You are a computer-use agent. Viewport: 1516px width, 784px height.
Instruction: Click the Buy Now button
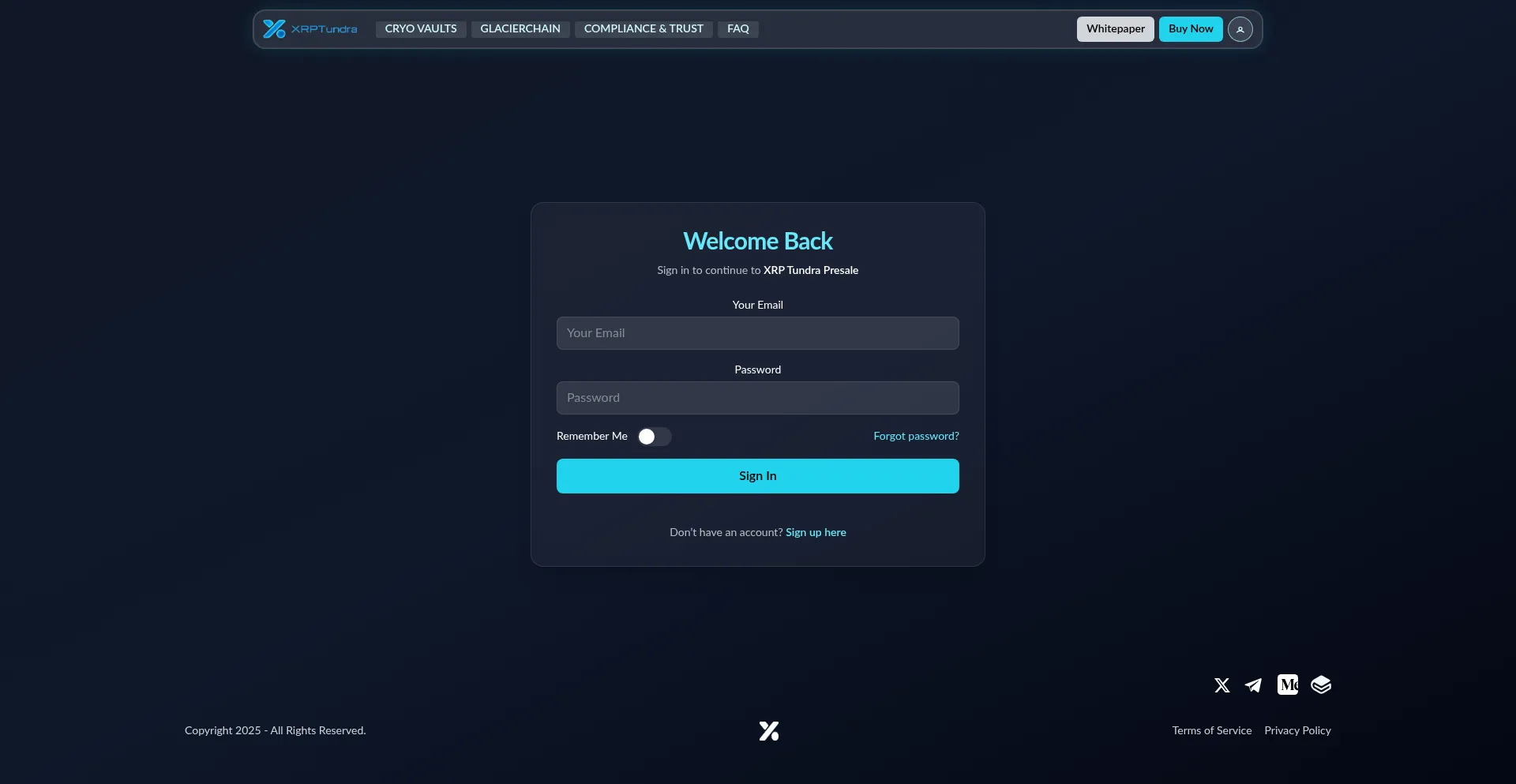pos(1190,29)
